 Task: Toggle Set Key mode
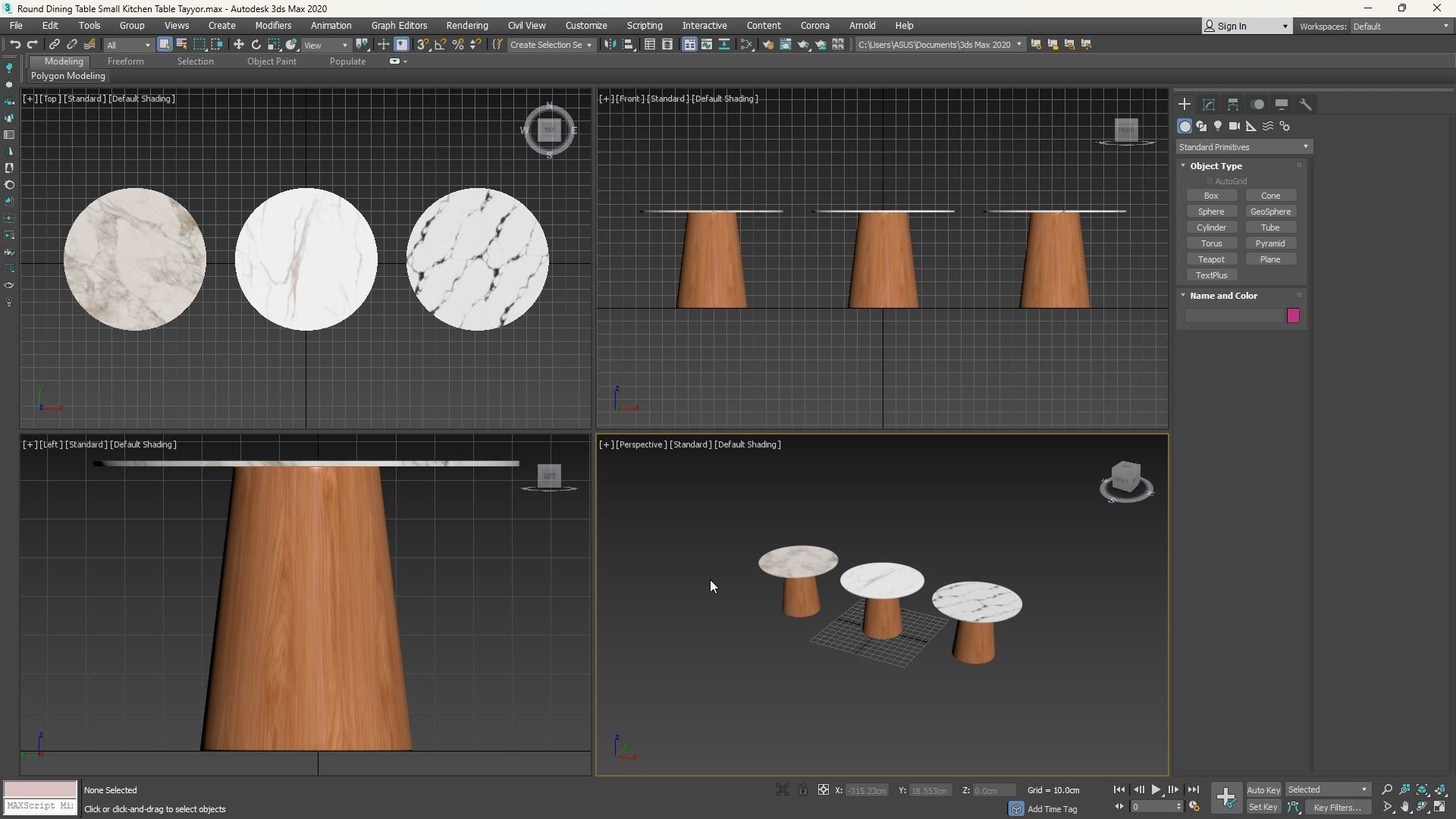[x=1263, y=808]
